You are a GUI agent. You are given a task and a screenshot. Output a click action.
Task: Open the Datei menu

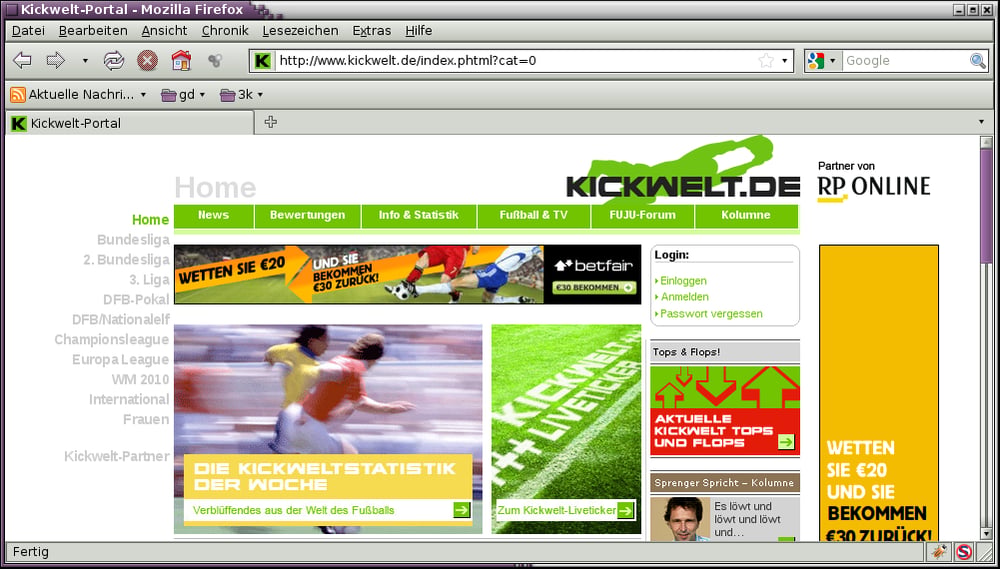point(29,31)
